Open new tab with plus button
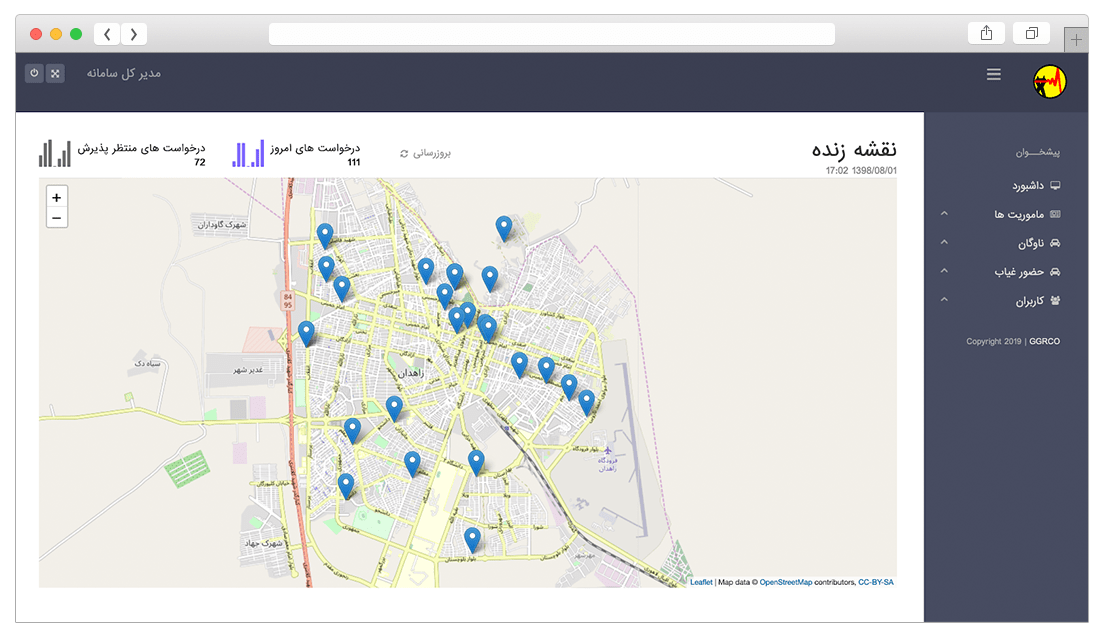Viewport: 1102px width, 635px height. 1076,40
